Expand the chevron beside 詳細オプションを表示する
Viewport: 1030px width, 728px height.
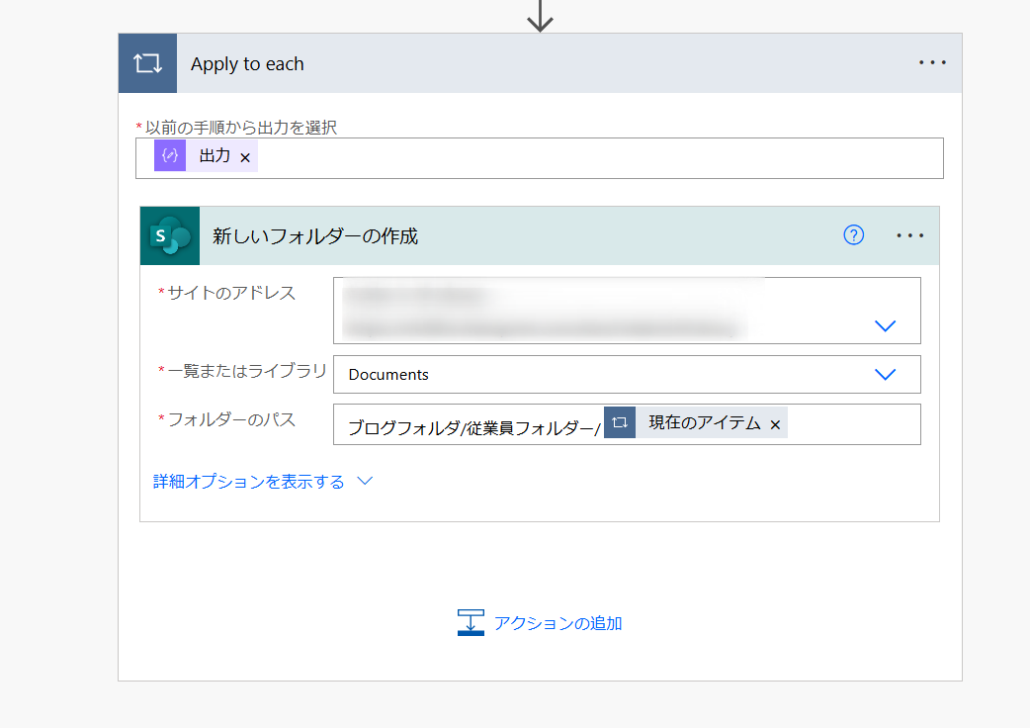(365, 481)
